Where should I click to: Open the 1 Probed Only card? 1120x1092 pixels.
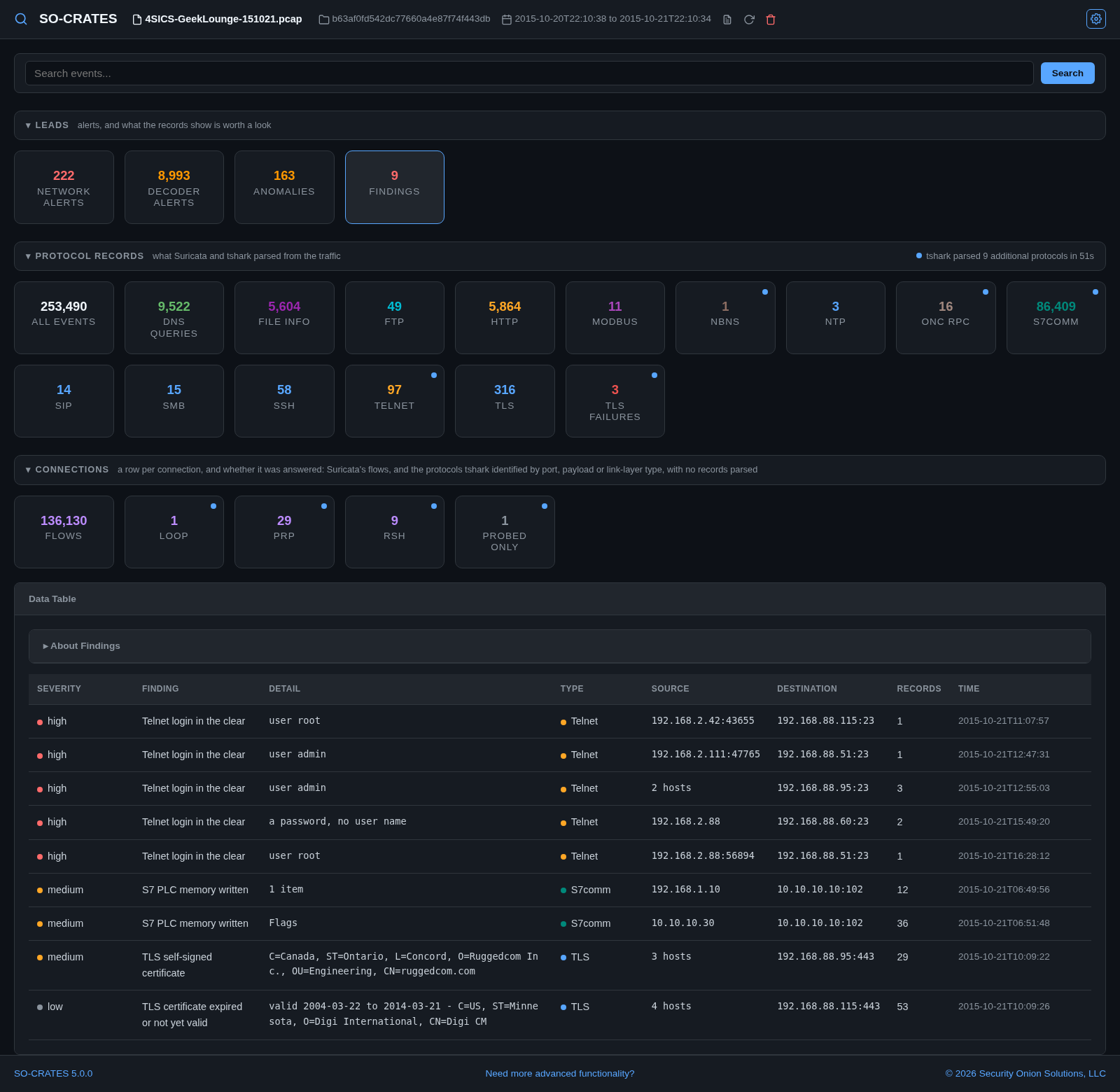click(x=505, y=532)
